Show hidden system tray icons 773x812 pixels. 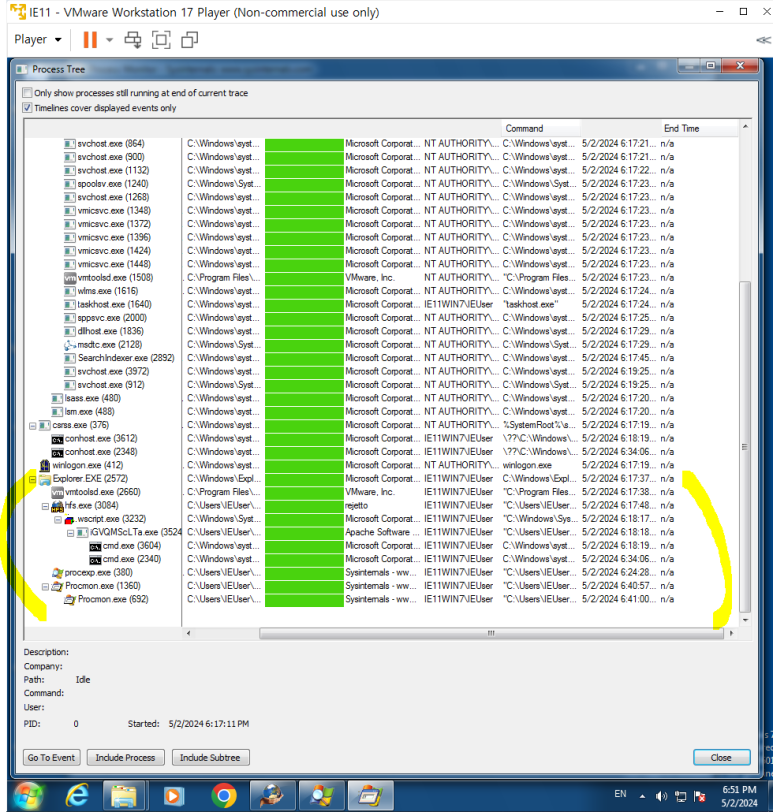pyautogui.click(x=642, y=796)
